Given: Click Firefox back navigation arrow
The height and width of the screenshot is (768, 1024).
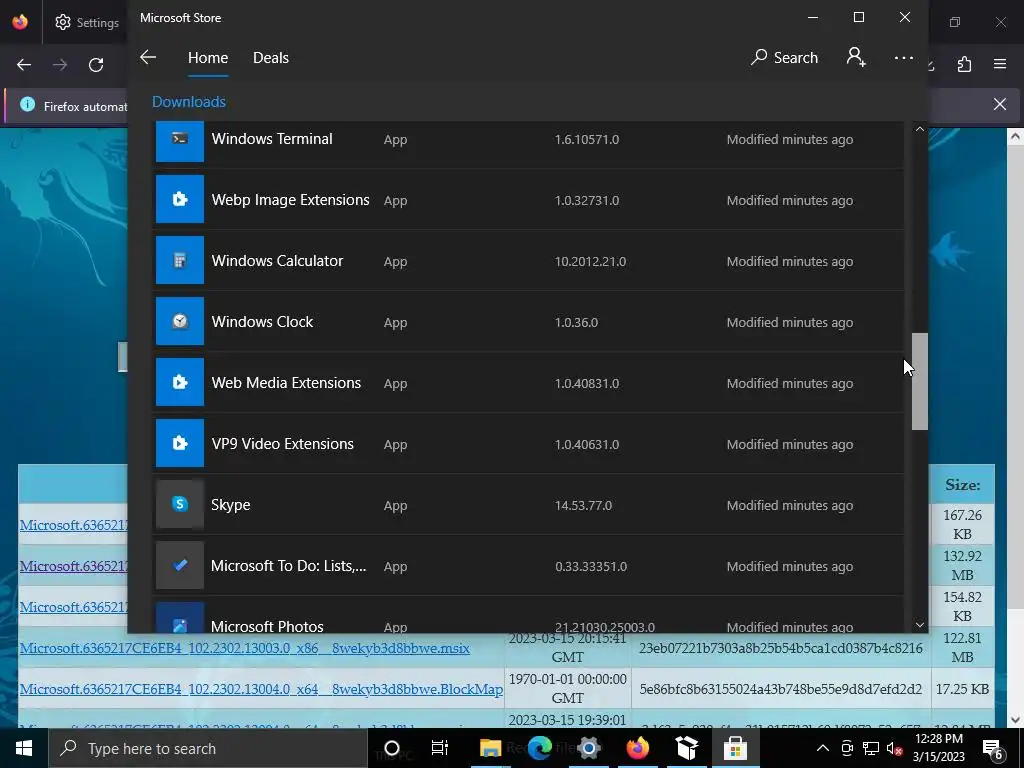Looking at the screenshot, I should (24, 65).
